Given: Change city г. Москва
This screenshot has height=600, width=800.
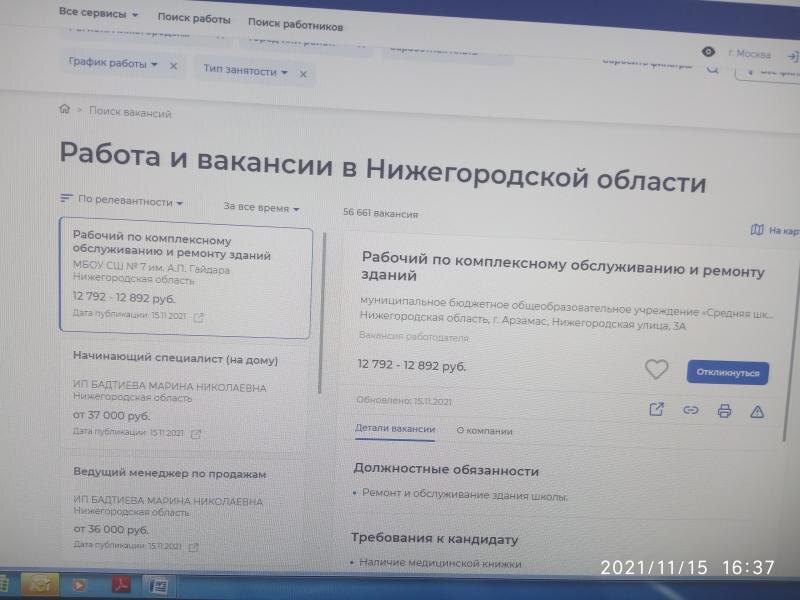Looking at the screenshot, I should [x=749, y=54].
